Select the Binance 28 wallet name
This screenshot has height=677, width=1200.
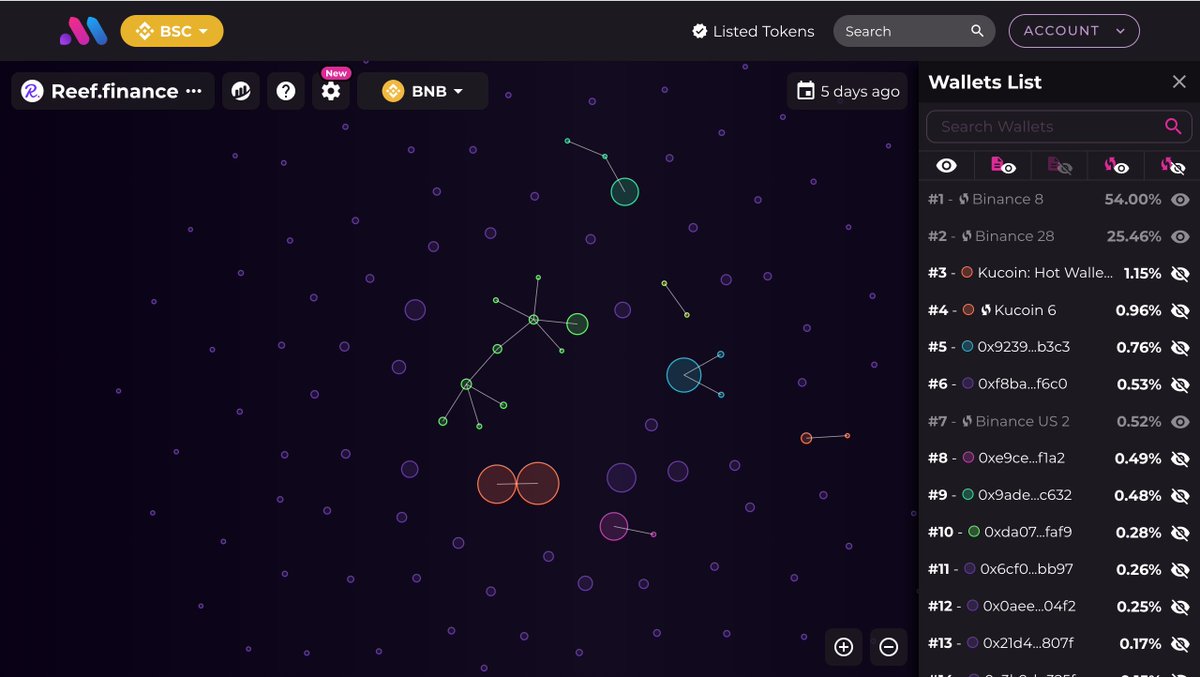coord(1014,236)
